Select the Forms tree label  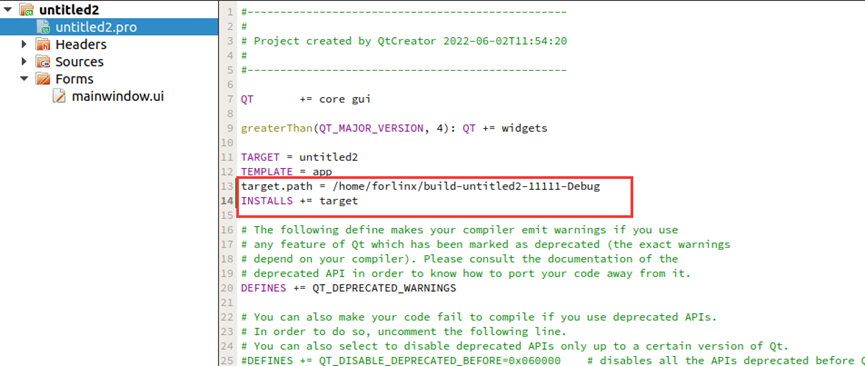74,79
